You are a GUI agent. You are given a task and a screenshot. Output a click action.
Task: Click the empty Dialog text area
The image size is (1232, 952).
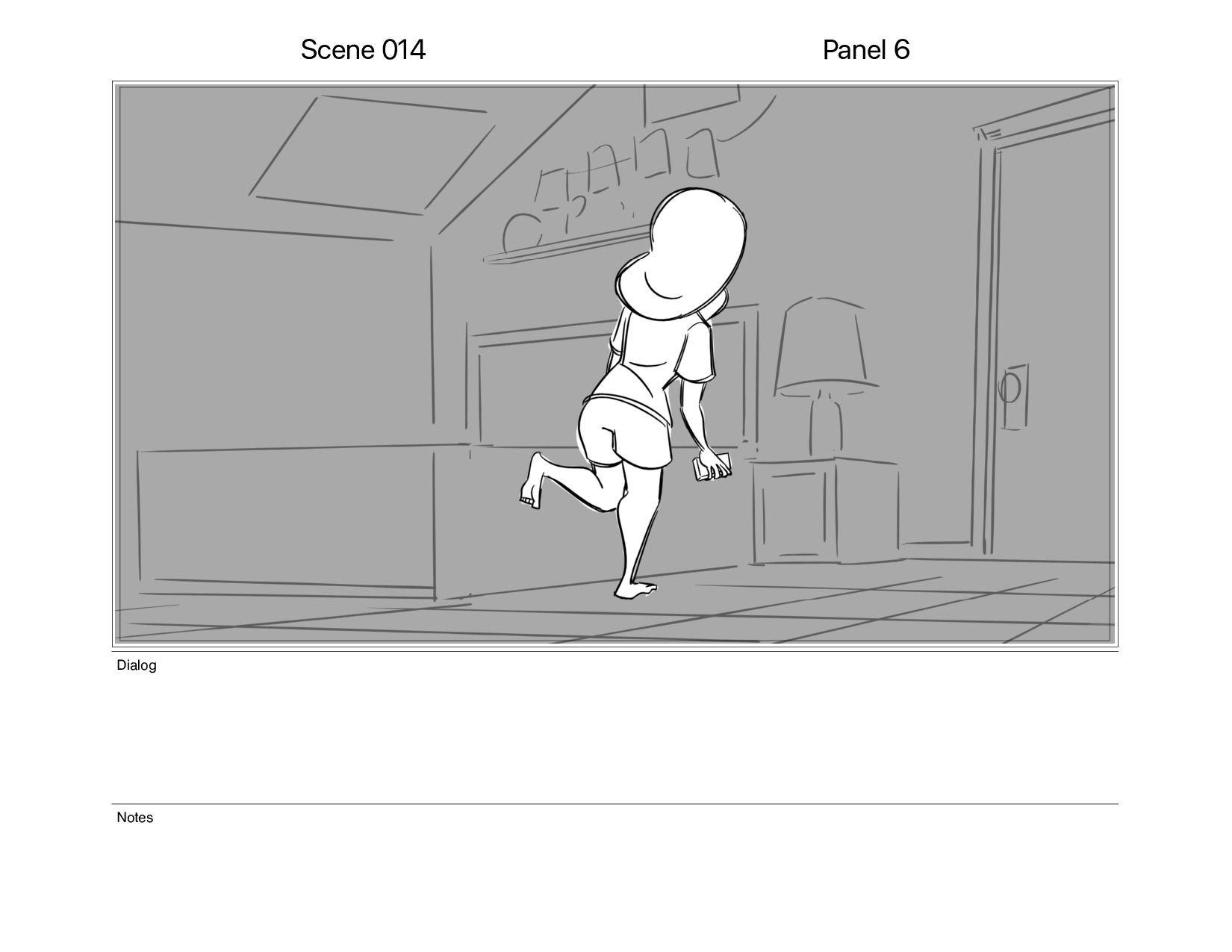[x=615, y=735]
